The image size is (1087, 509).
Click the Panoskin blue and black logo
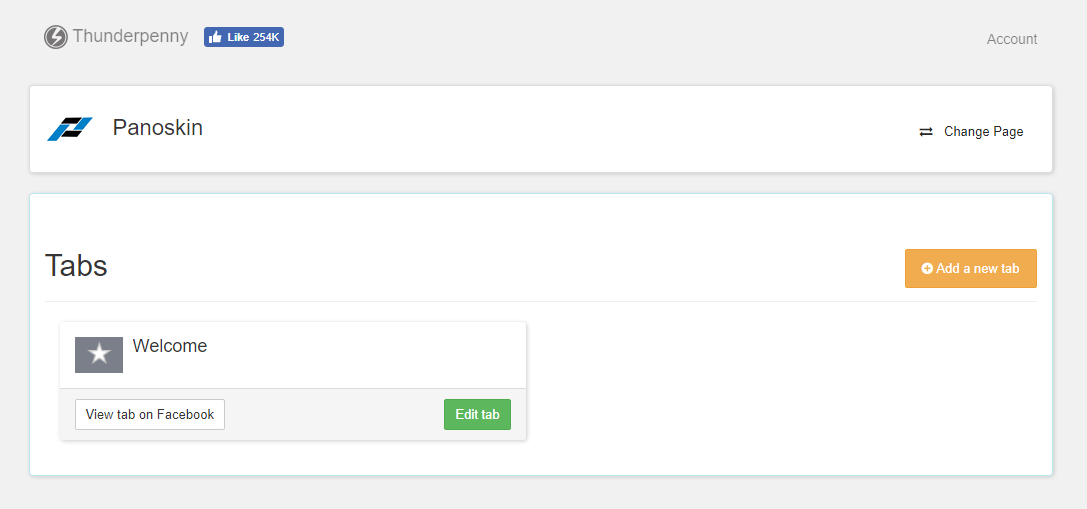tap(70, 129)
